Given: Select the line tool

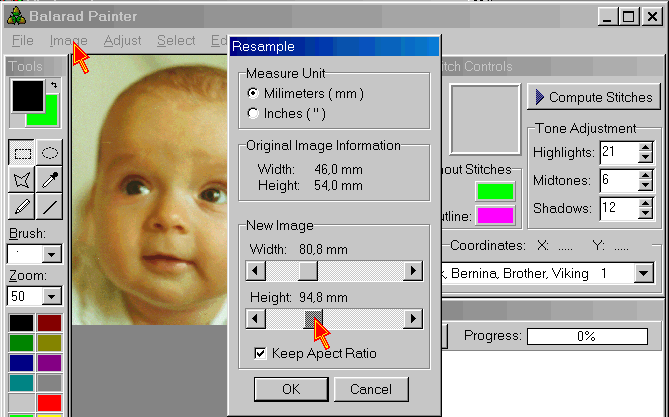Looking at the screenshot, I should 49,207.
